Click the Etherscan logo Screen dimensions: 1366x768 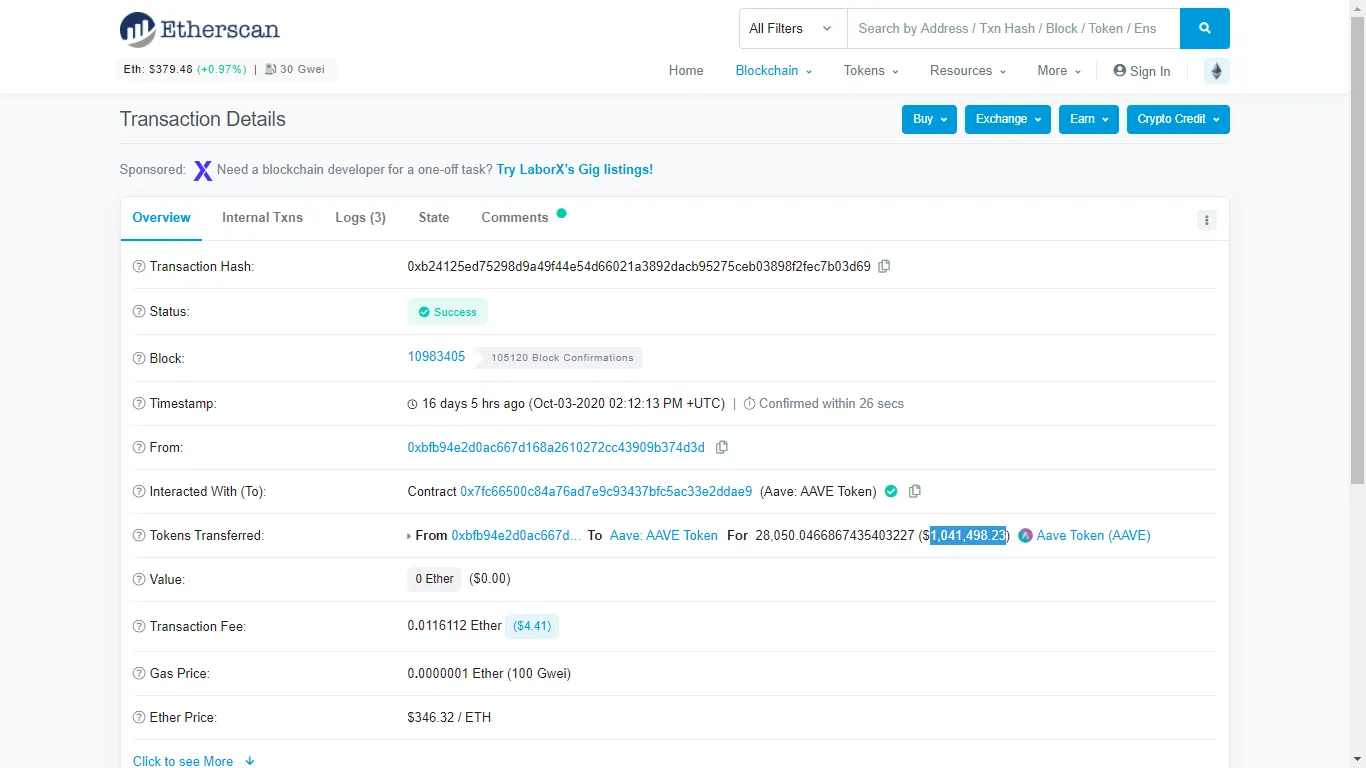[199, 29]
